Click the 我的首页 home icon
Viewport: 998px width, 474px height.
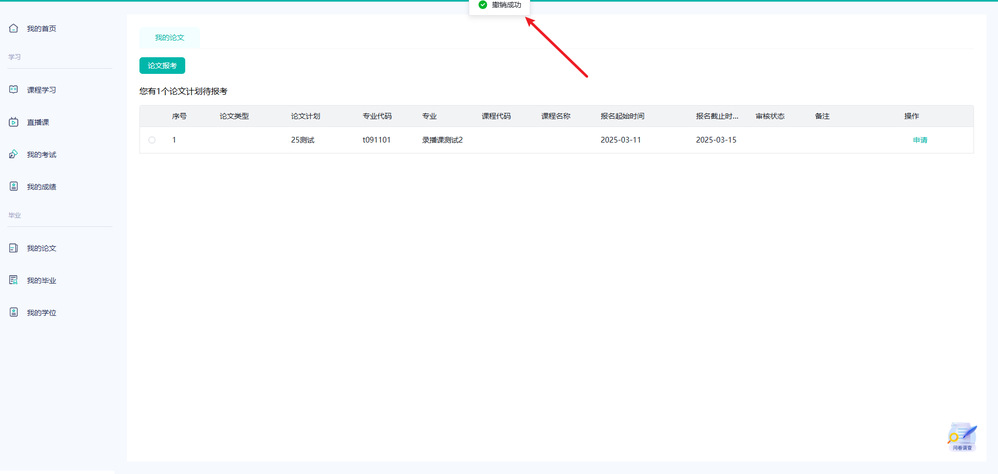pos(13,28)
